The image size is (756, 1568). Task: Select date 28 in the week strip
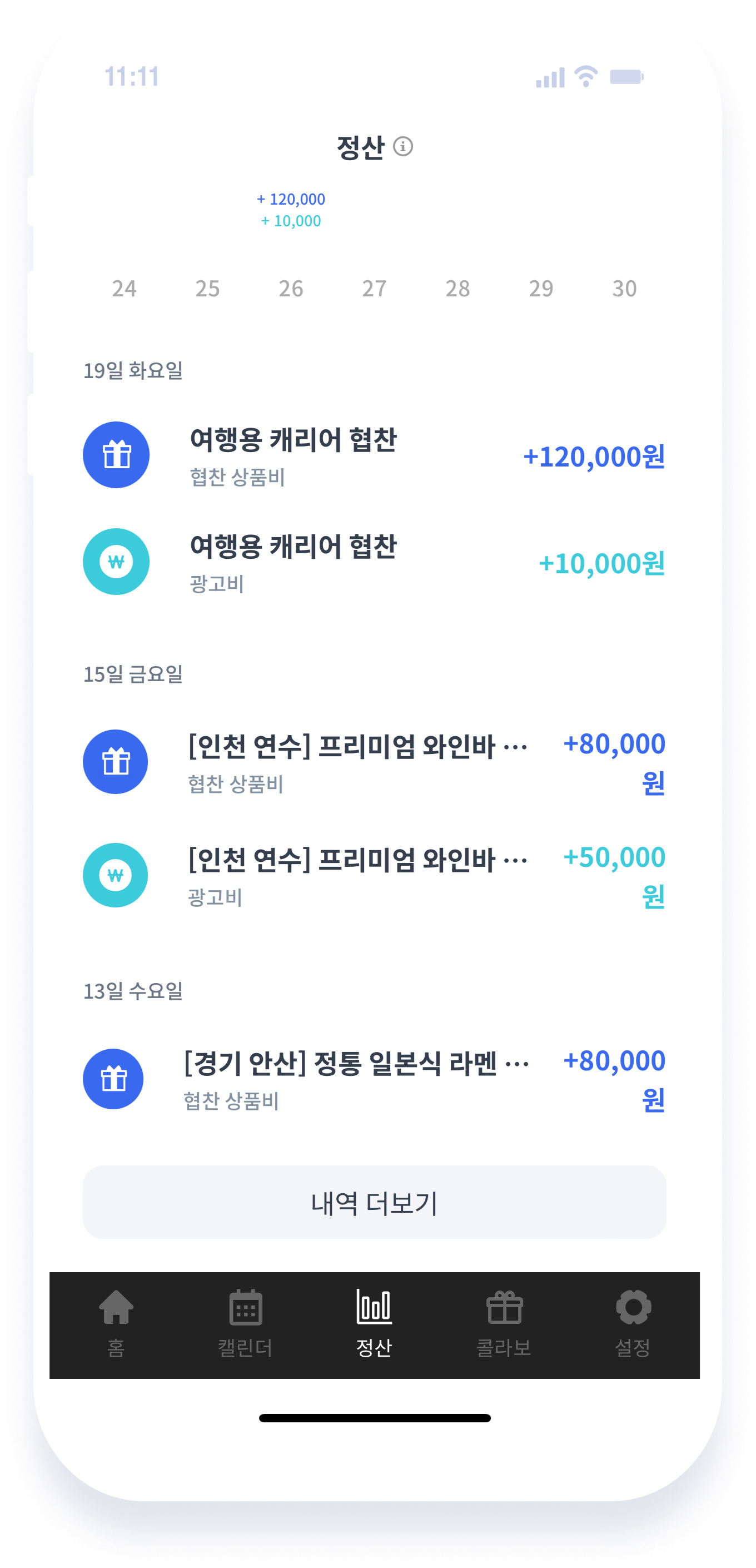click(x=457, y=289)
